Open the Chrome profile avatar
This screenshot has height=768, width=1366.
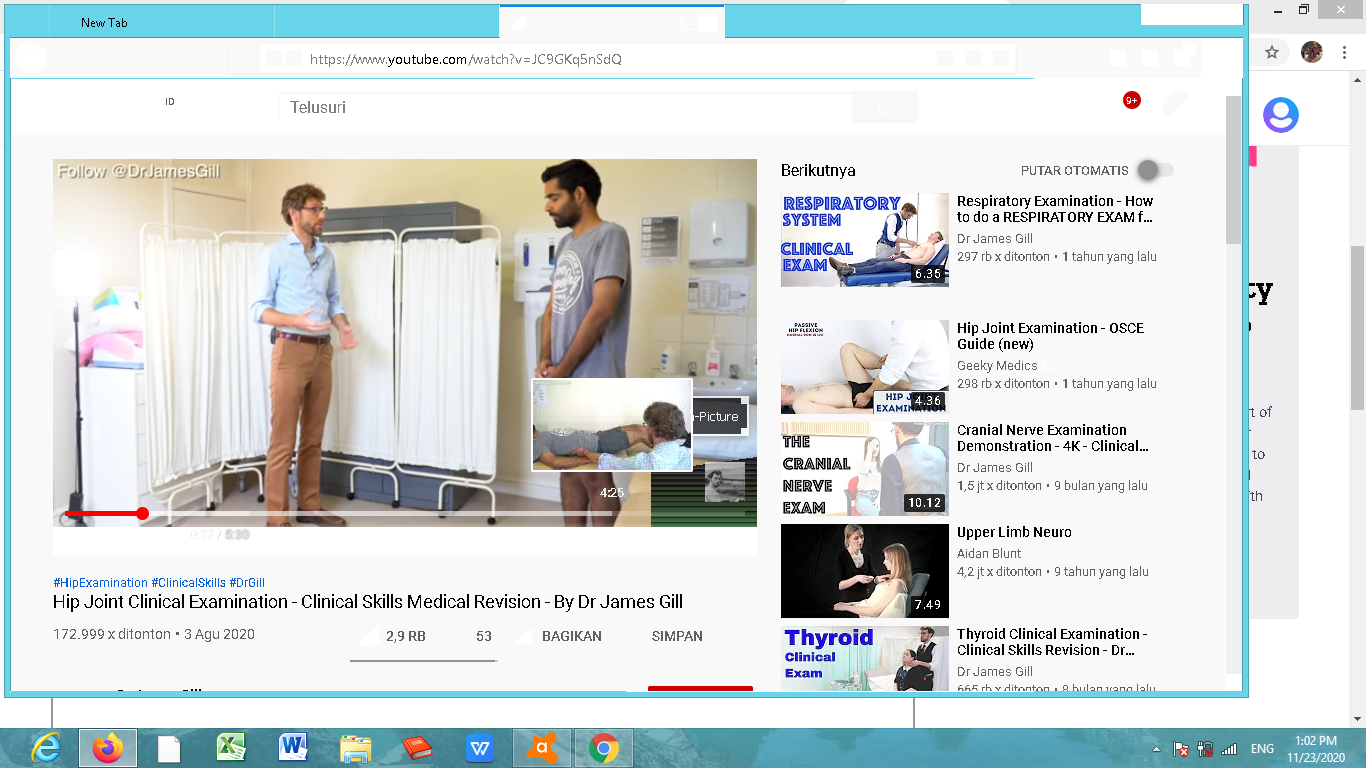[1312, 52]
